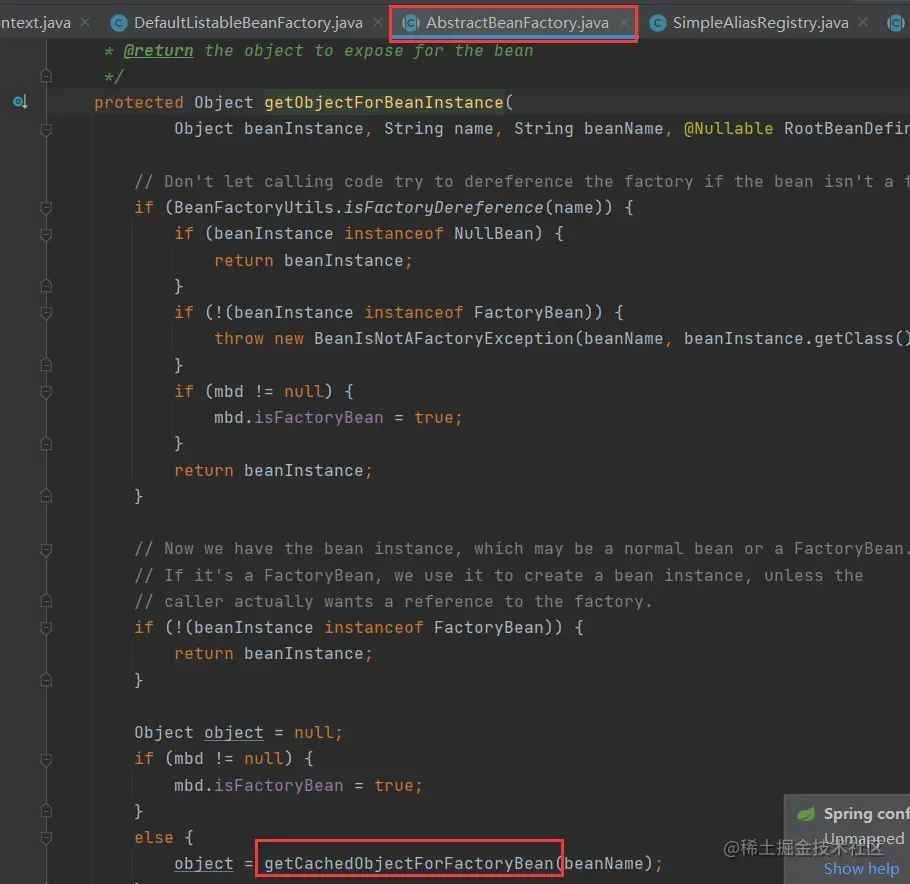Click the Spring conf notification title
The height and width of the screenshot is (884, 910).
click(866, 814)
